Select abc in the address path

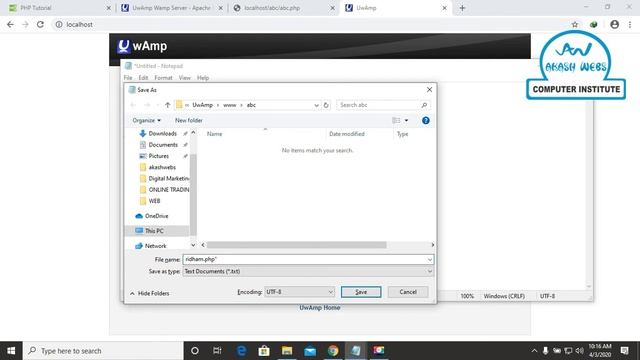tap(251, 105)
